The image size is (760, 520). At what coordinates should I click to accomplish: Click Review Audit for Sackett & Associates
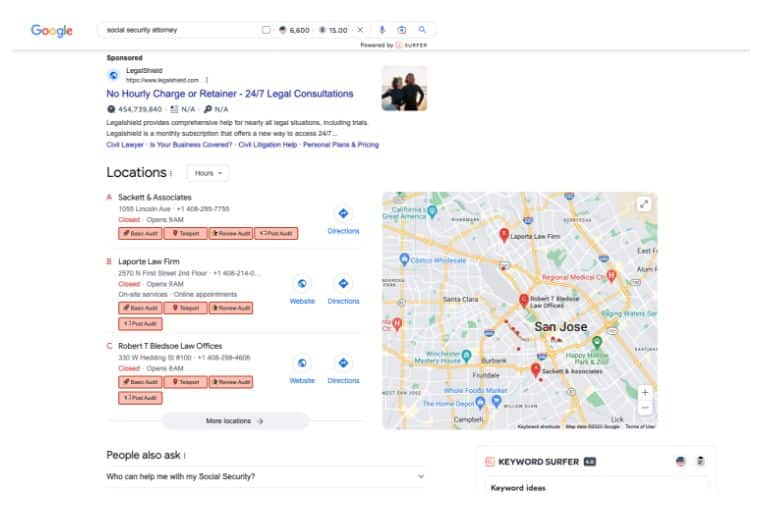[x=231, y=234]
